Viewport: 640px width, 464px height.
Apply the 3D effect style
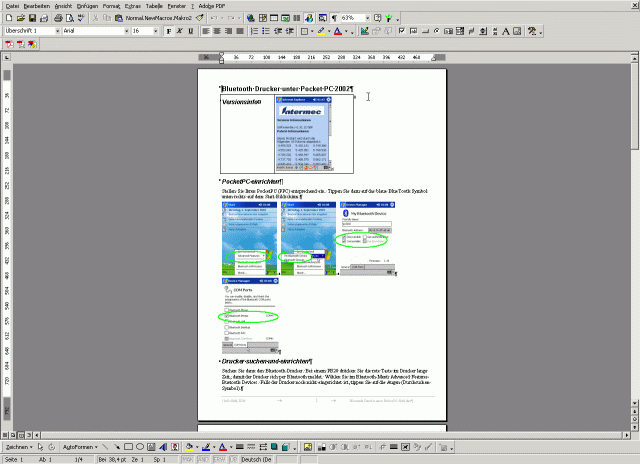285,447
